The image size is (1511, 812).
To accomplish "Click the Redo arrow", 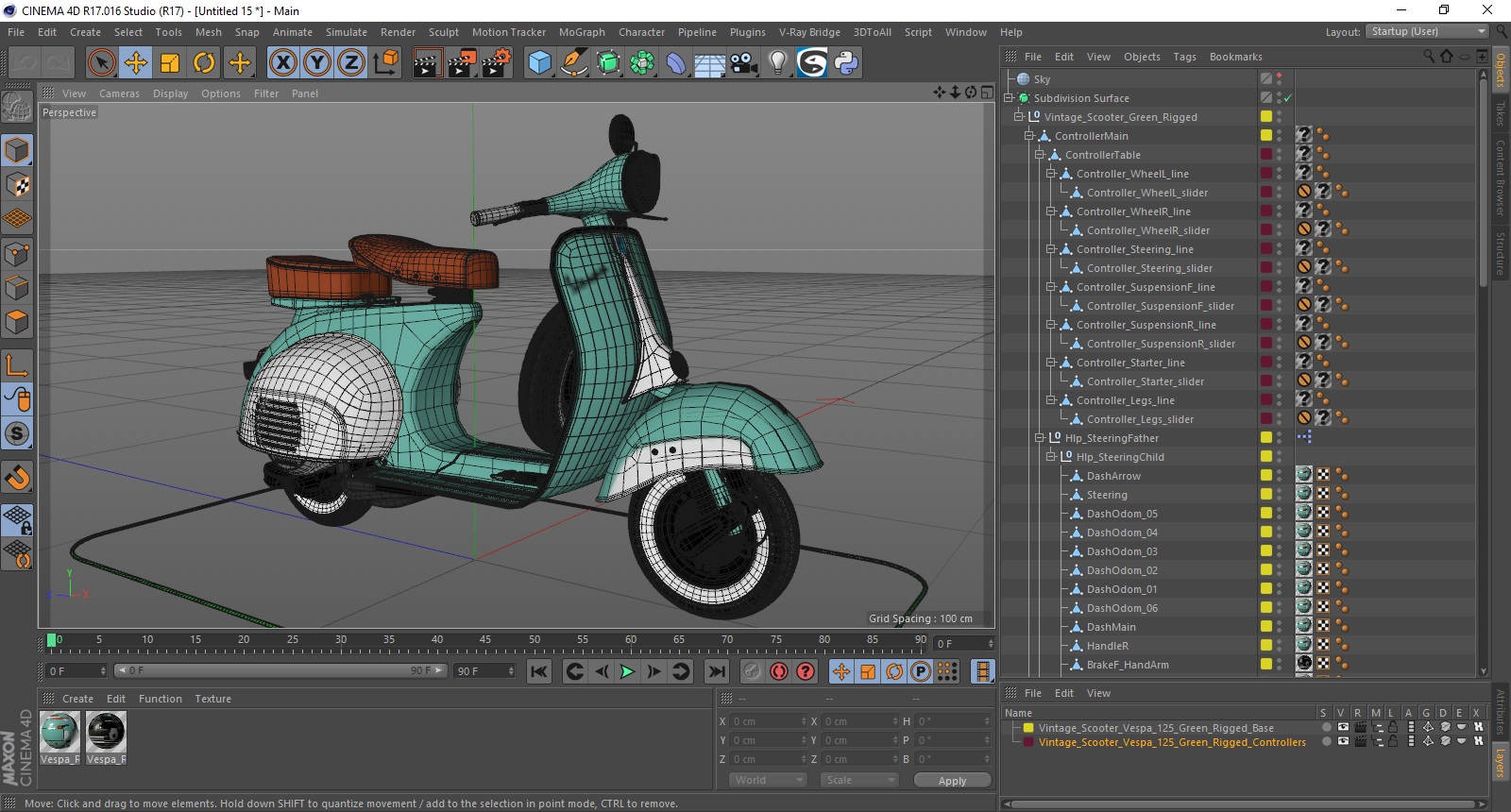I will [59, 63].
